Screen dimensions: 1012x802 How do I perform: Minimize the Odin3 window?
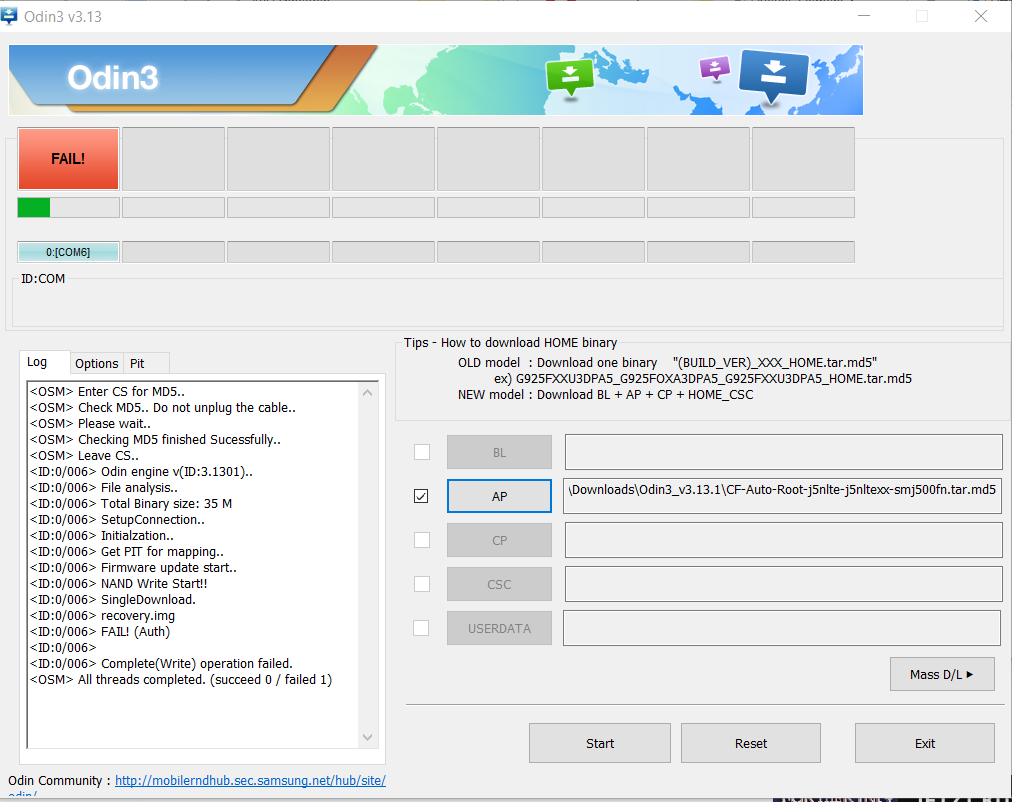[864, 16]
